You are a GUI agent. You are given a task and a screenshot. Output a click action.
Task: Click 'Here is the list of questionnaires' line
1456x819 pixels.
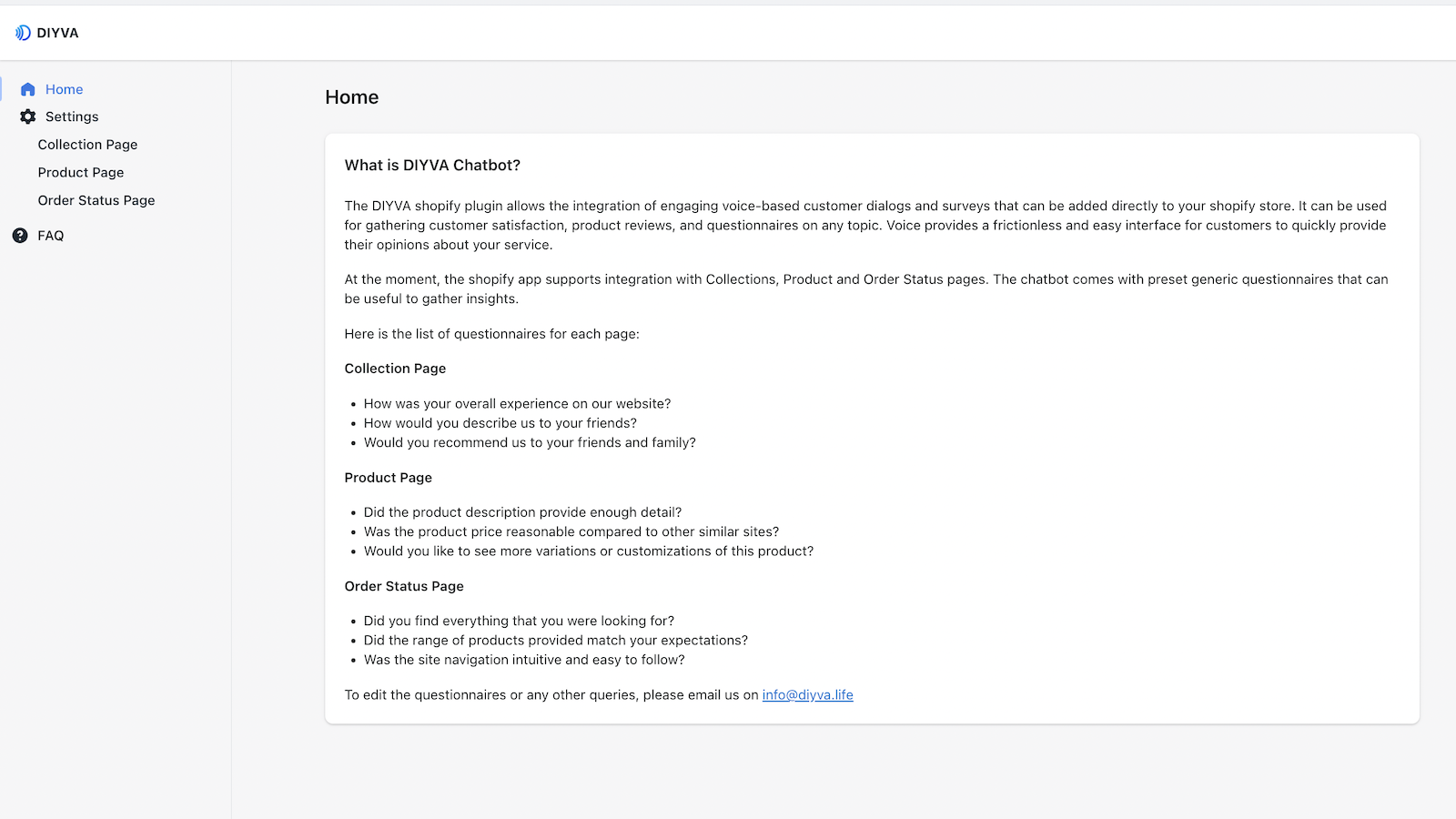pyautogui.click(x=491, y=334)
